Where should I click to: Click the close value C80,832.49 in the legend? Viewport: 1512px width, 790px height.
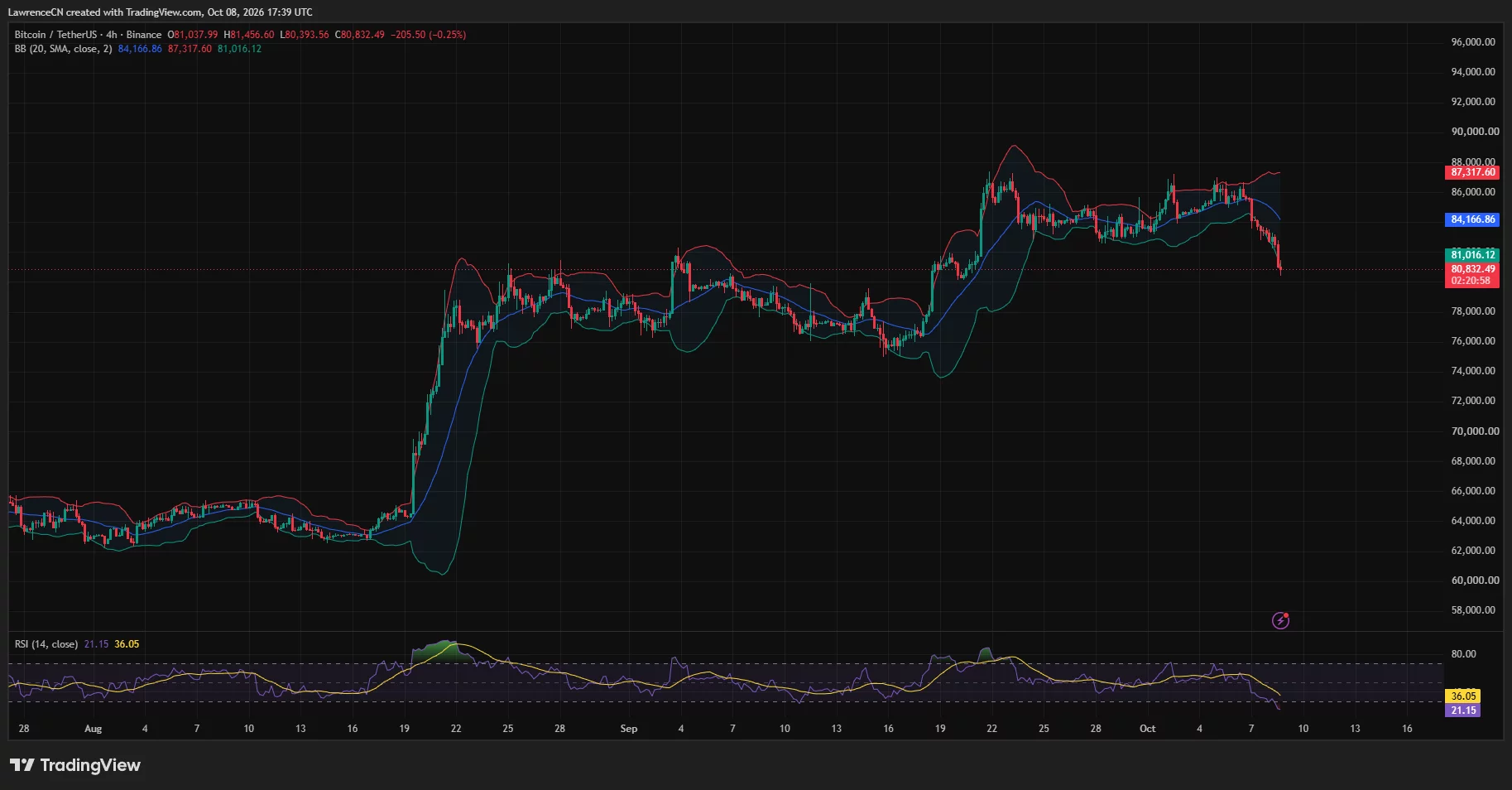click(x=360, y=35)
